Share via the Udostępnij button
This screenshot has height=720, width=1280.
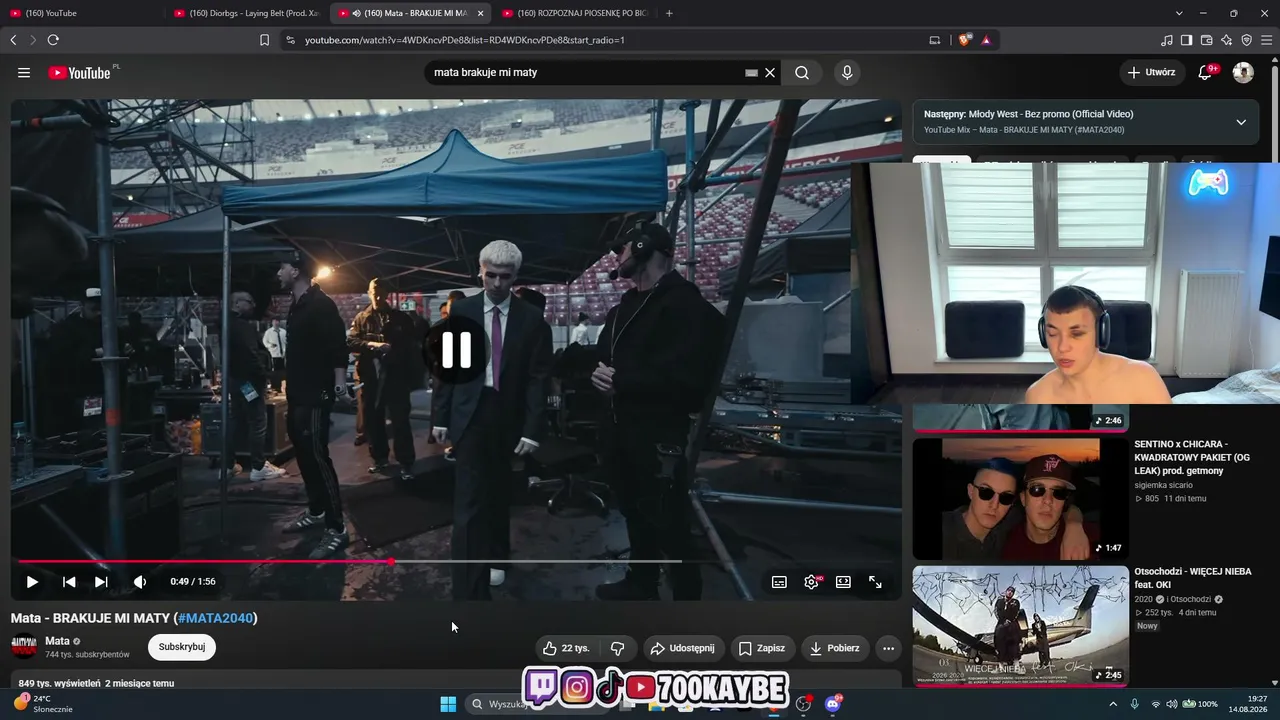pos(684,648)
